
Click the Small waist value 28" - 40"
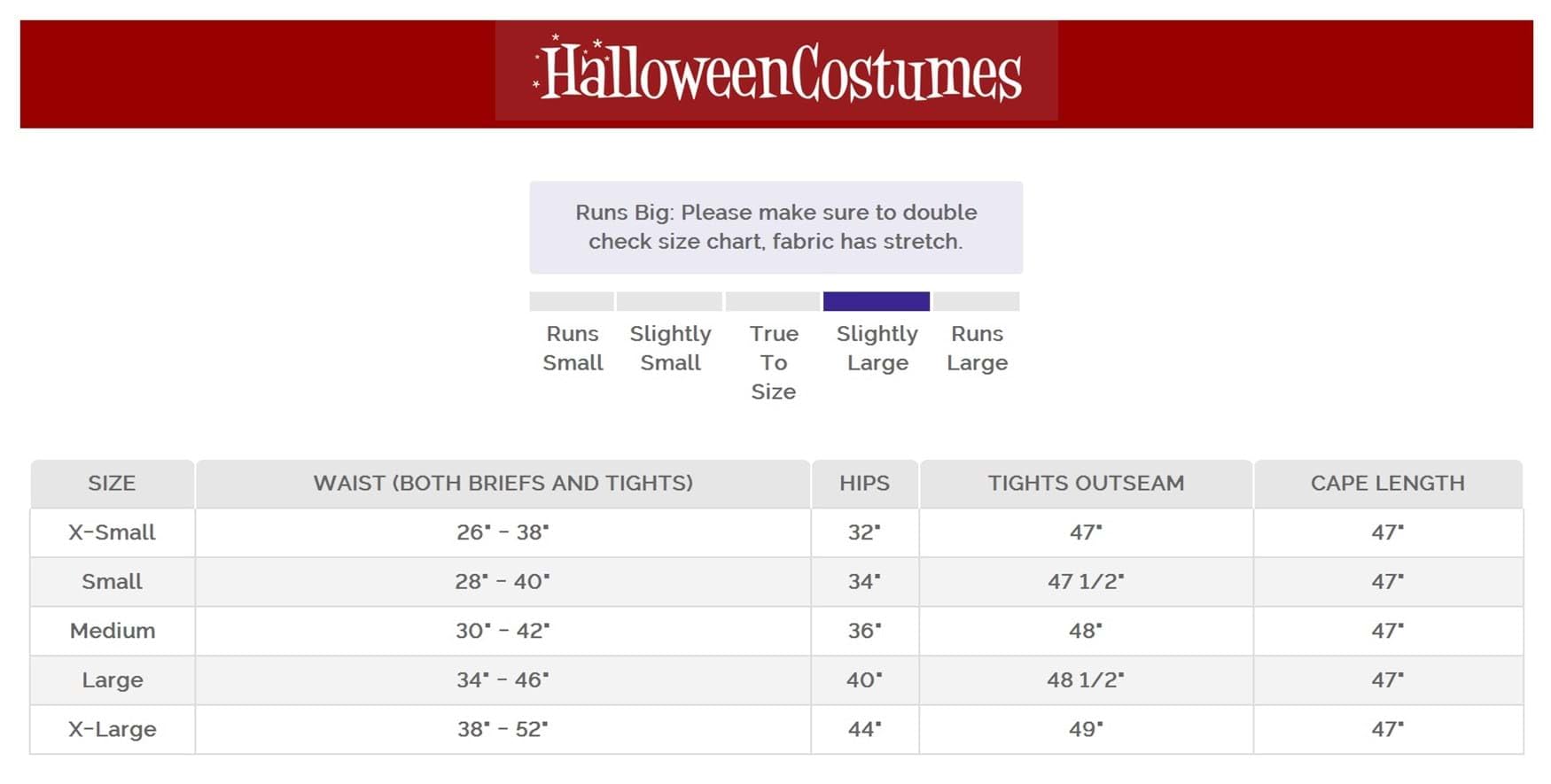503,582
